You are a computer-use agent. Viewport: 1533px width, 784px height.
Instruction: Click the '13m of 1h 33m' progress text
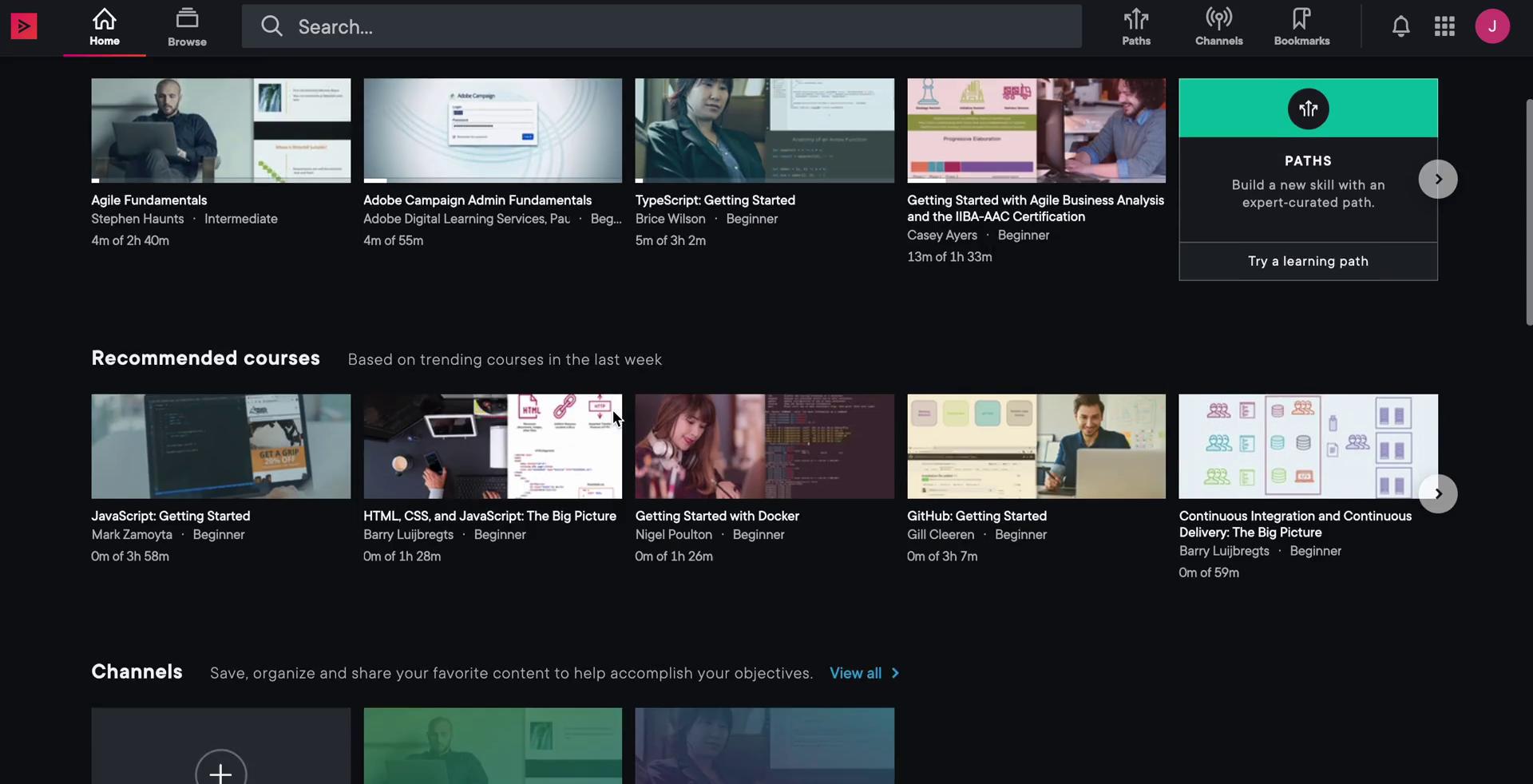click(x=949, y=257)
